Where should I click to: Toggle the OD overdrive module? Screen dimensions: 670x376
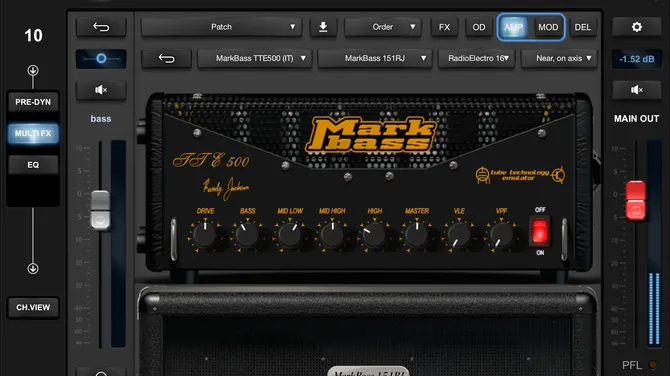click(x=479, y=27)
